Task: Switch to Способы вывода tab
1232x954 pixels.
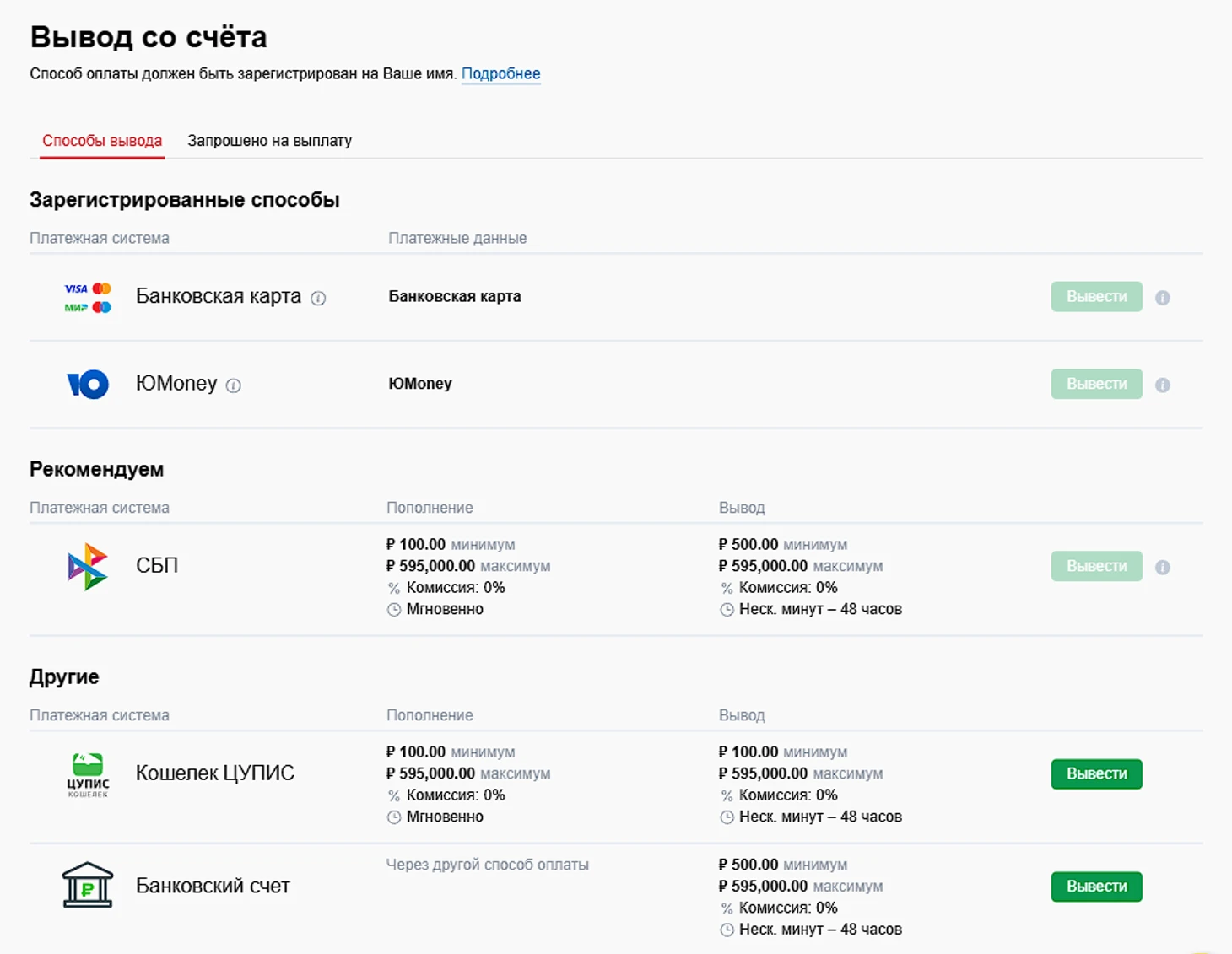Action: [102, 141]
